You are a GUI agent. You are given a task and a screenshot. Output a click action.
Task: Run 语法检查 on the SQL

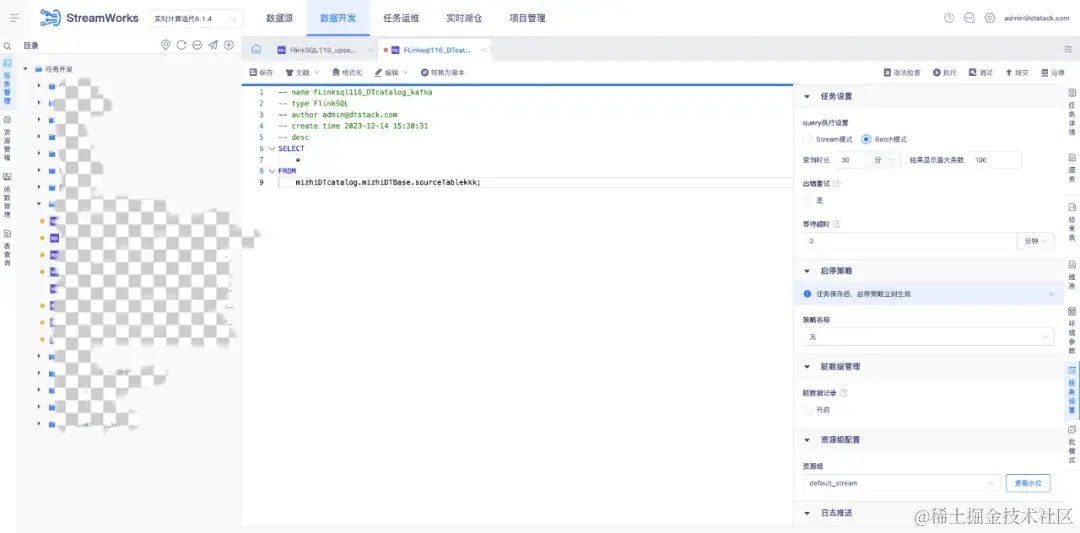(x=902, y=72)
